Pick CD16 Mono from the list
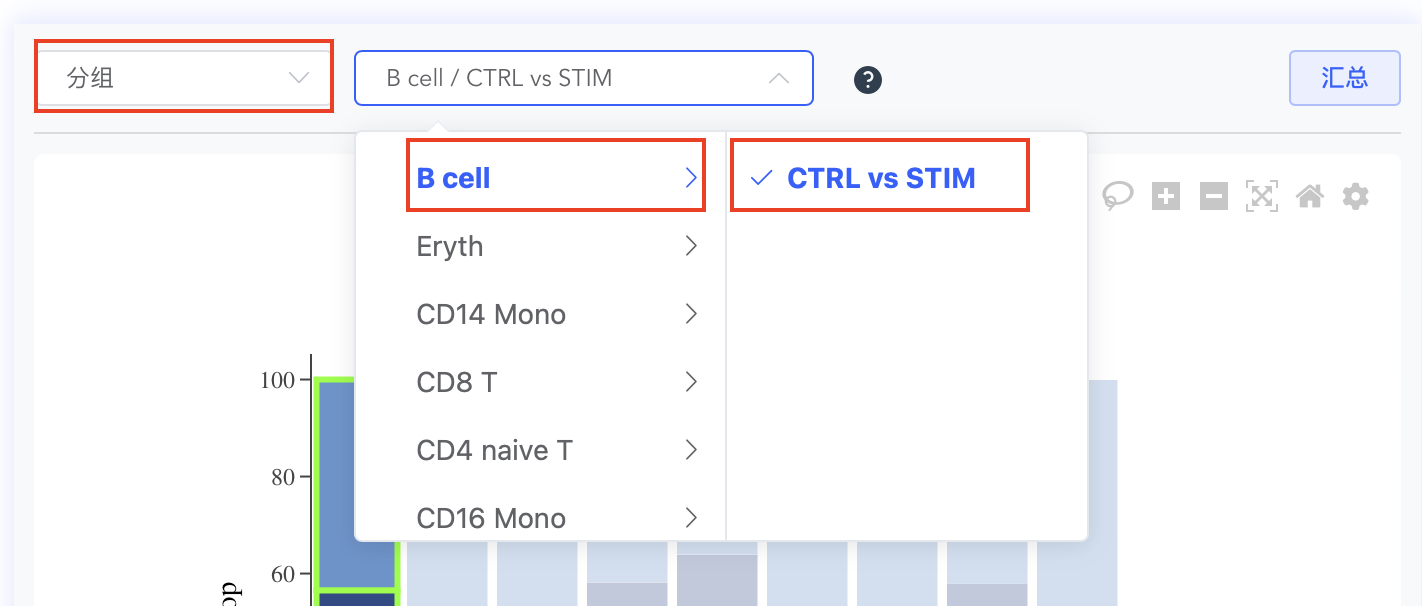 541,515
